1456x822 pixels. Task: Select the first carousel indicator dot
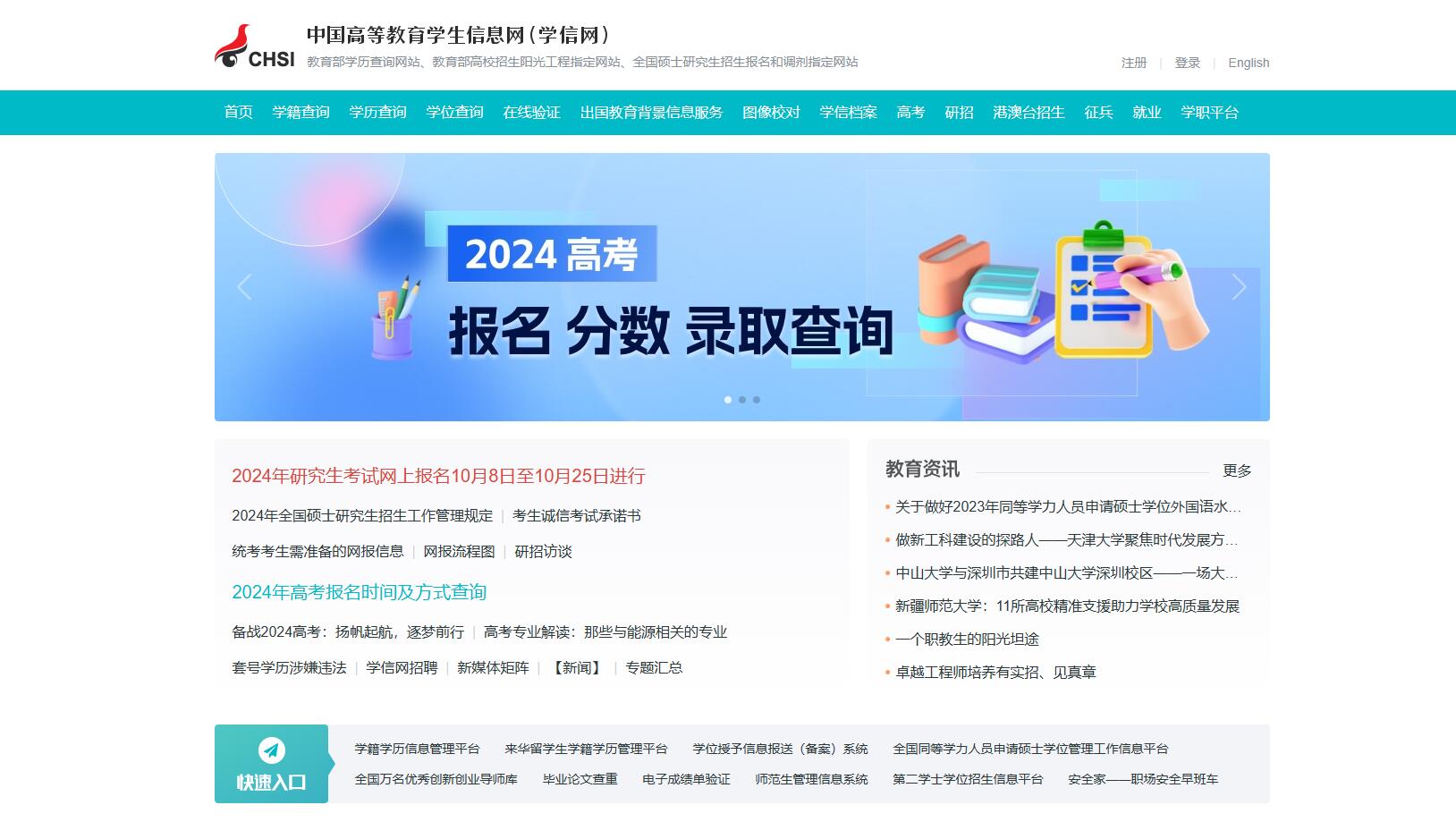click(x=728, y=400)
